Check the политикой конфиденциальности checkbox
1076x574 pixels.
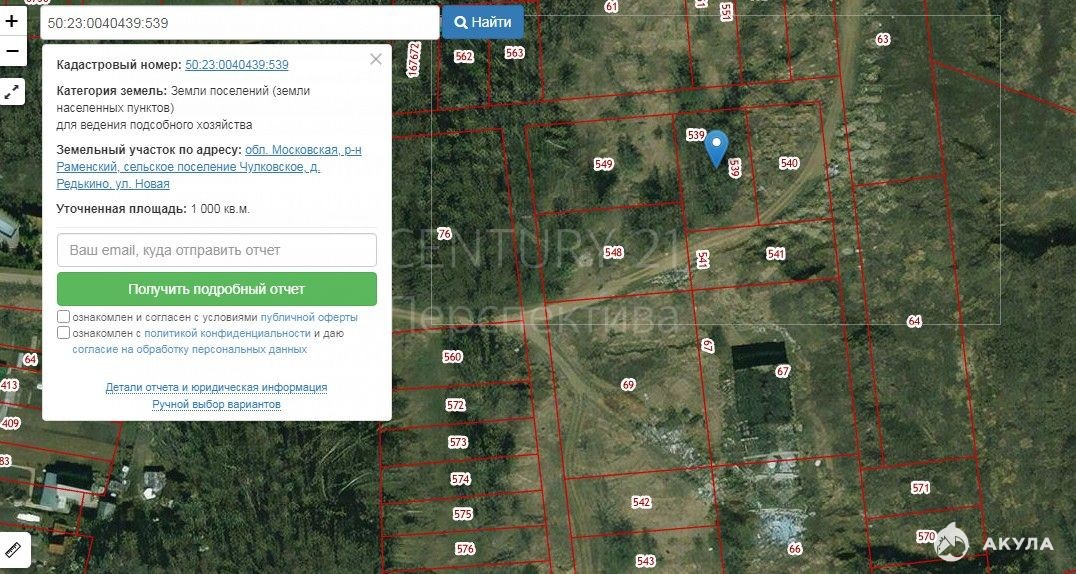[64, 333]
